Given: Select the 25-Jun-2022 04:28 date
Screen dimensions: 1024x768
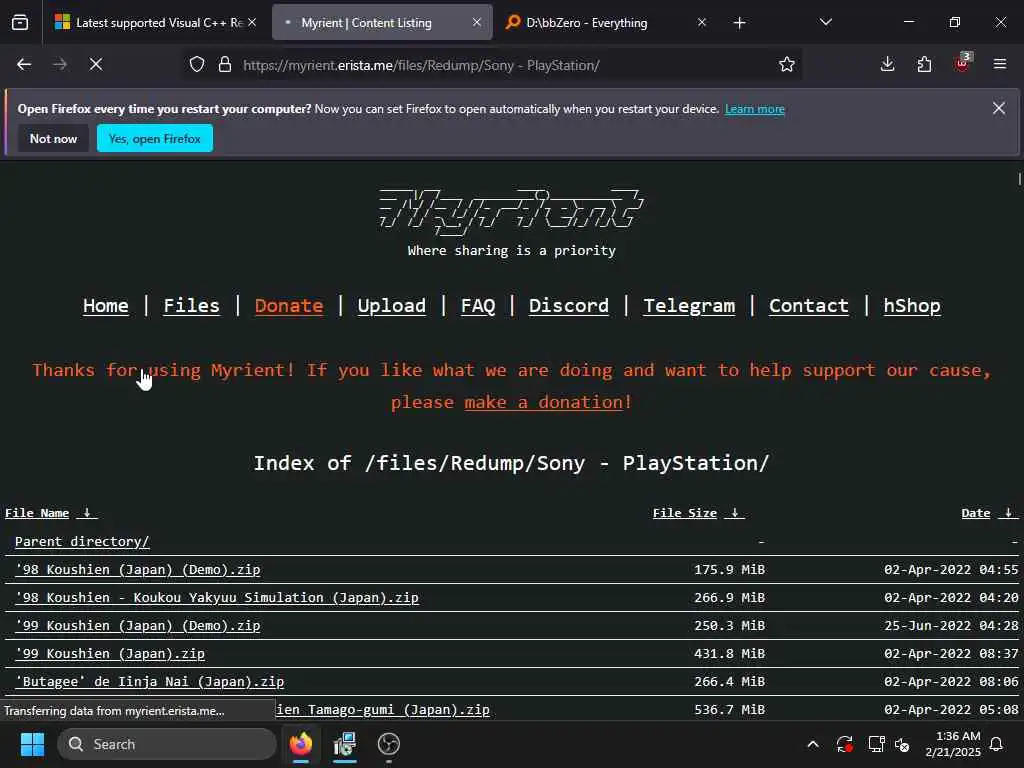Looking at the screenshot, I should [951, 626].
